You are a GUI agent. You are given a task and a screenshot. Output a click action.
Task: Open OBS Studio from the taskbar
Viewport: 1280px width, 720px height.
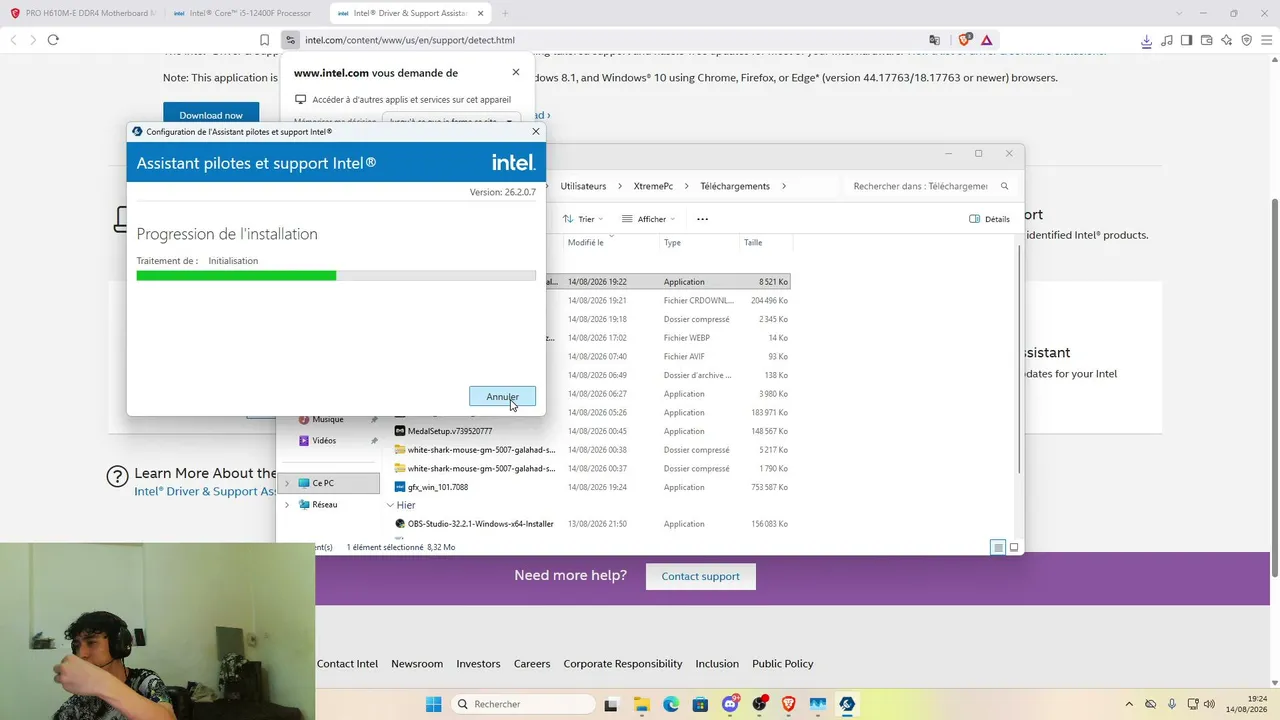tap(759, 704)
